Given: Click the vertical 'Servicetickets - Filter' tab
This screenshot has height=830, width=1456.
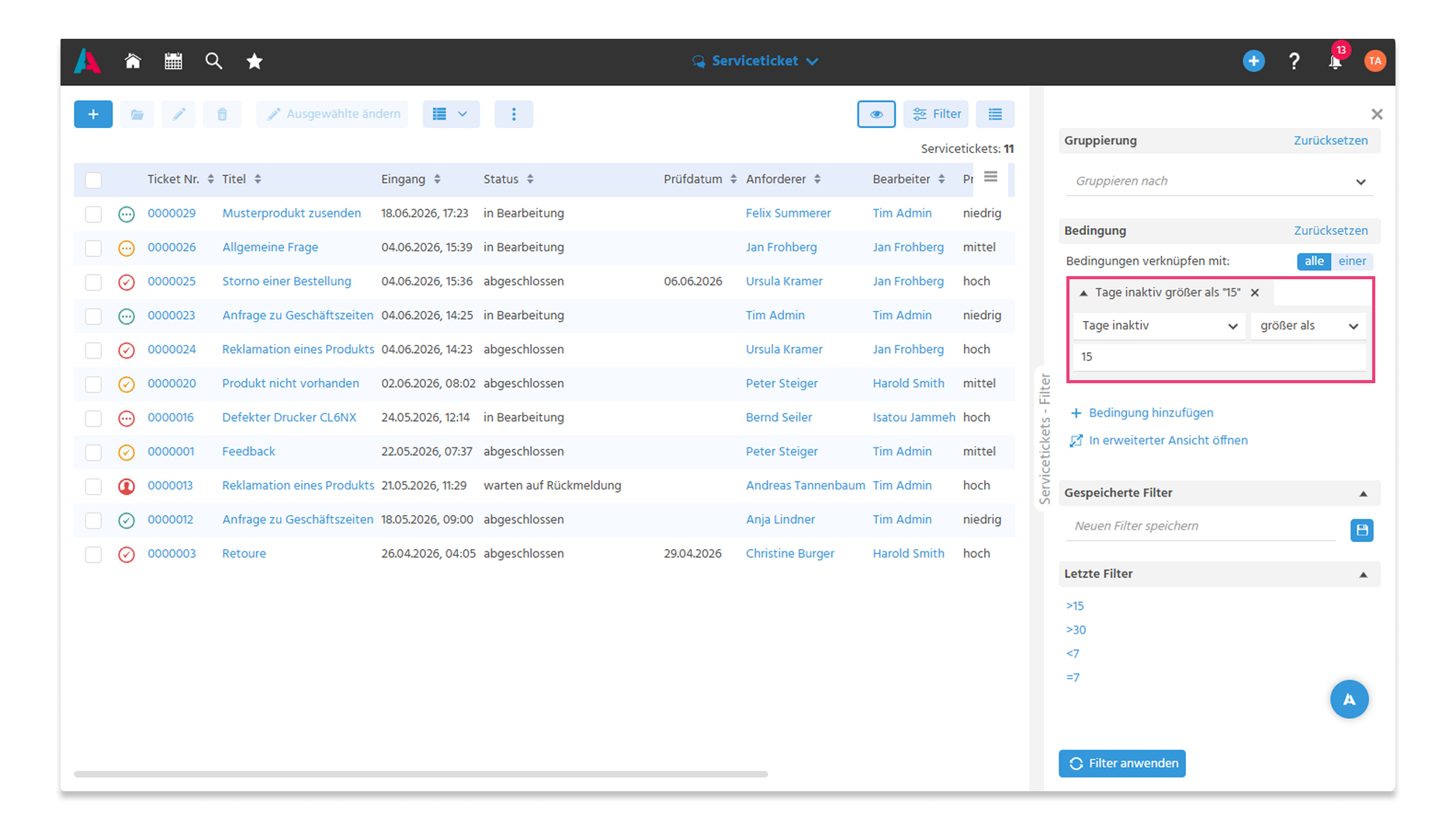Looking at the screenshot, I should pyautogui.click(x=1045, y=438).
